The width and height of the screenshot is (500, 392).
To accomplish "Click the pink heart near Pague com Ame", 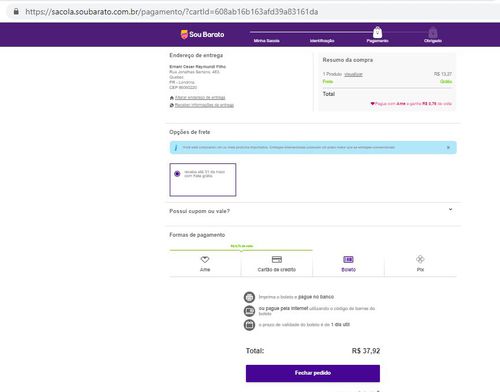I will [373, 104].
